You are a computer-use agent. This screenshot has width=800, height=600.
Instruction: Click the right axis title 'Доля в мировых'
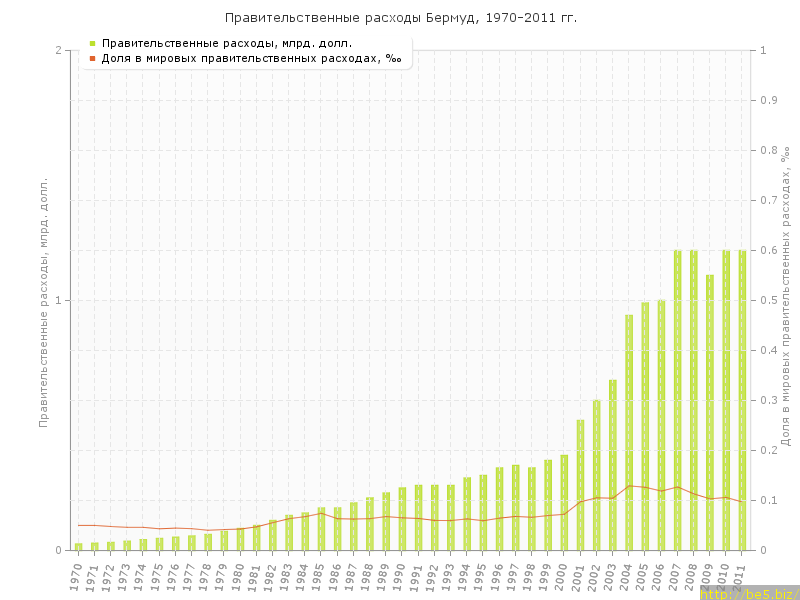point(786,295)
